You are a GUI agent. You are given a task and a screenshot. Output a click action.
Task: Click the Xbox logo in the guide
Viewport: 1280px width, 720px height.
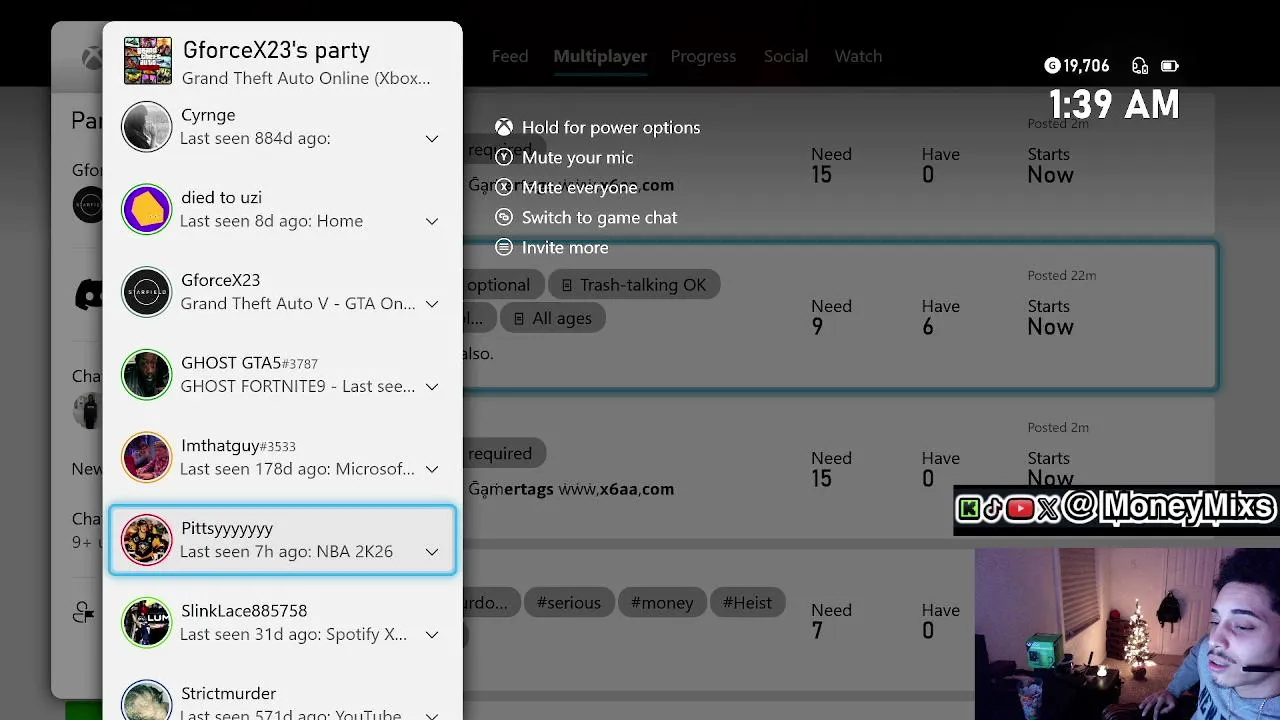point(91,58)
